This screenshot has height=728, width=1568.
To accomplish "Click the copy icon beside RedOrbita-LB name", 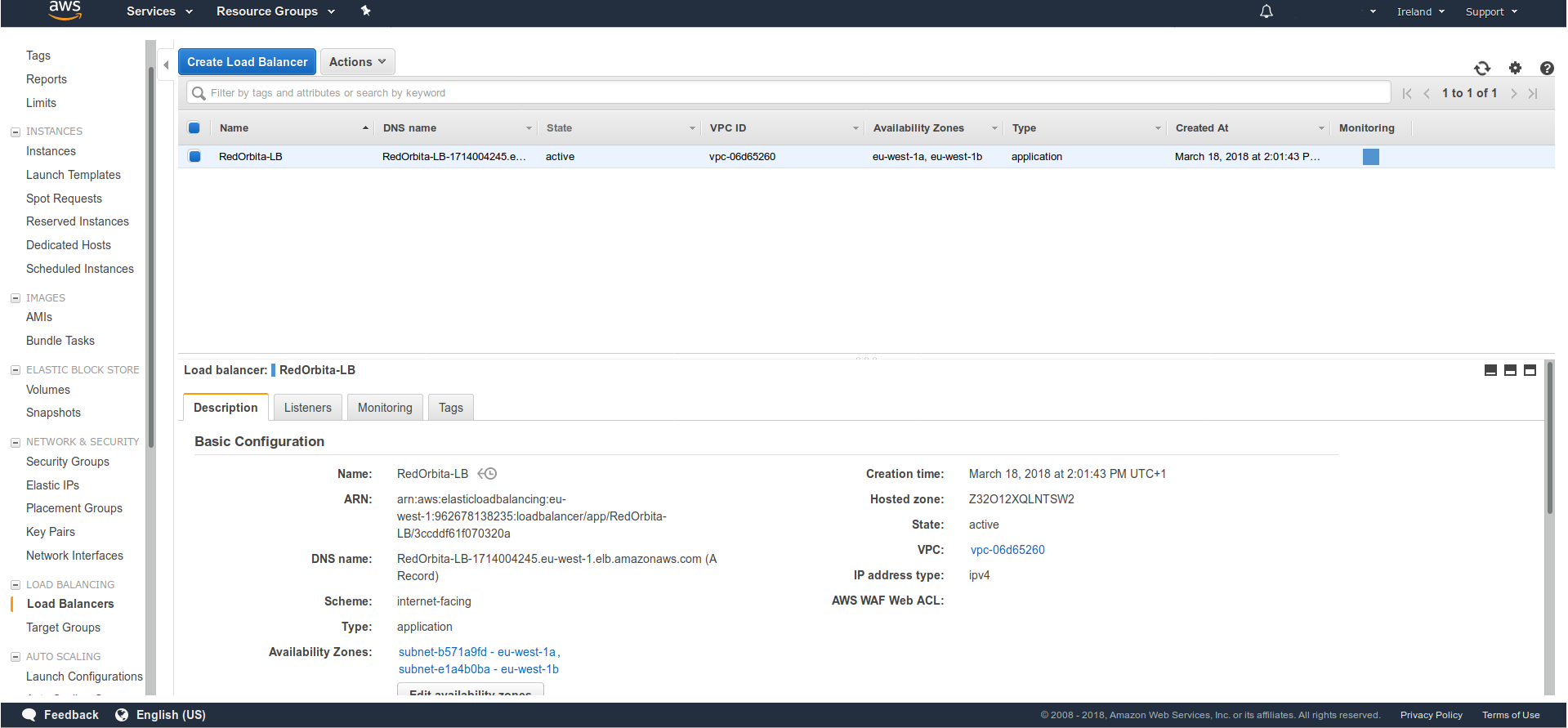I will [x=487, y=474].
